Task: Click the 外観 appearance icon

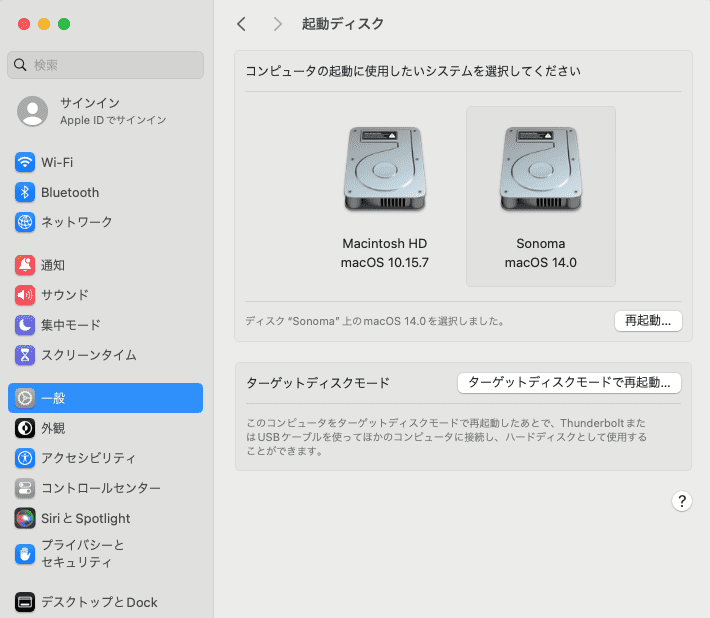Action: pos(25,428)
